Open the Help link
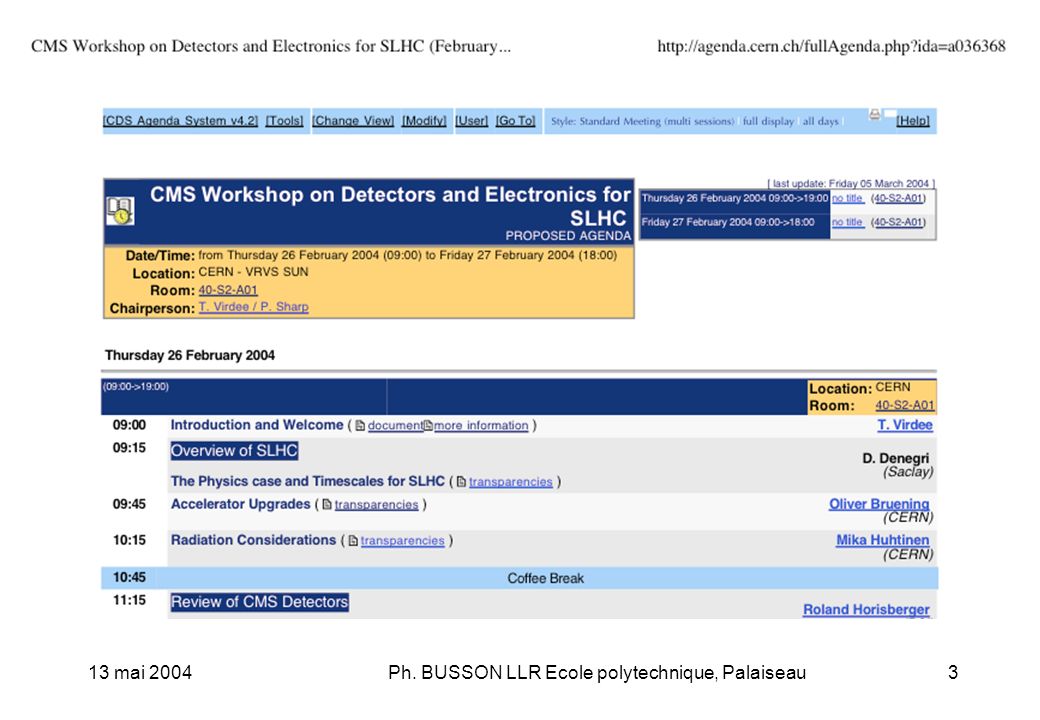The width and height of the screenshot is (1040, 720). (913, 121)
